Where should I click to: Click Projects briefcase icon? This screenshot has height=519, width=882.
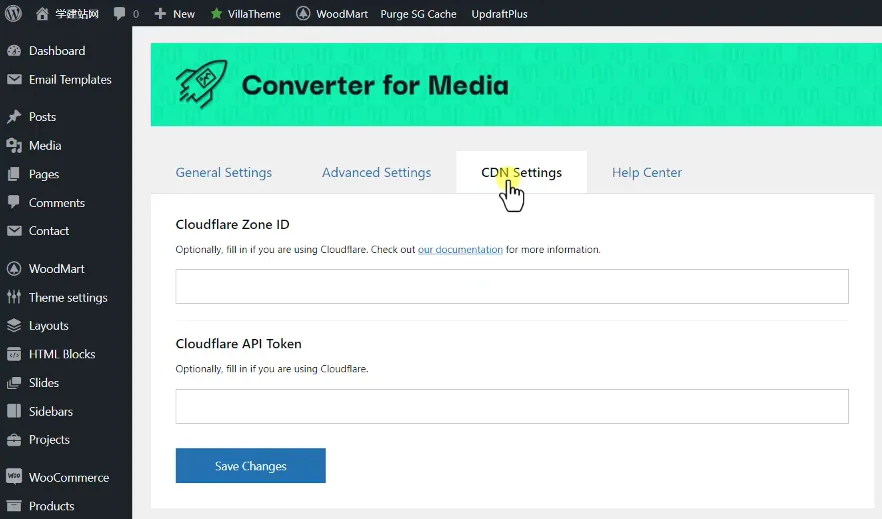[x=14, y=440]
